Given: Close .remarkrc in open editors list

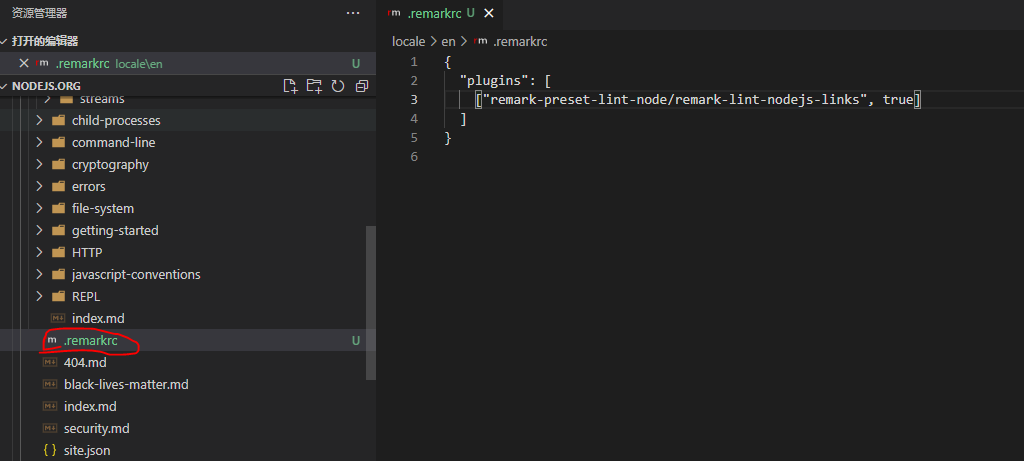Looking at the screenshot, I should (24, 63).
